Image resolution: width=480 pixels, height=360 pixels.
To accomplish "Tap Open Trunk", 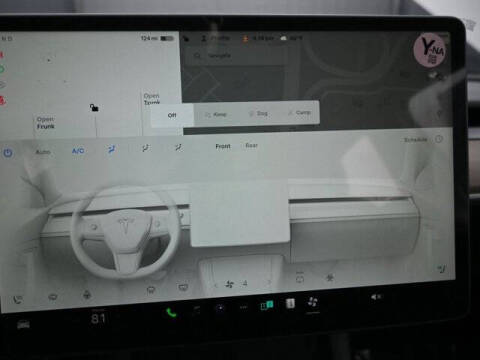I will [x=152, y=99].
